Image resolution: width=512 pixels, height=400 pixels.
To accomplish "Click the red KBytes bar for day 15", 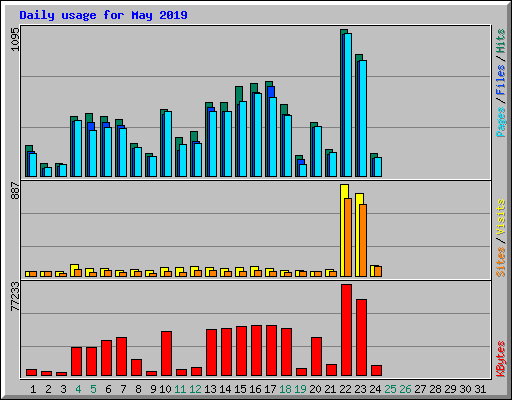I will click(x=241, y=351).
